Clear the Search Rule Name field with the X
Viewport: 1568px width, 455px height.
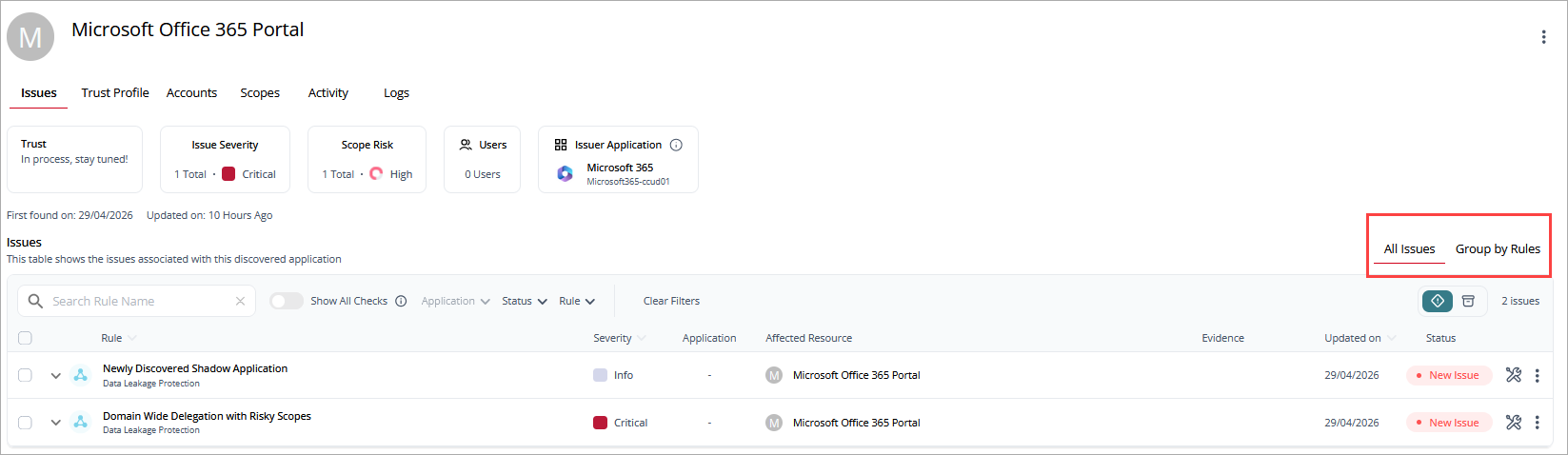[240, 301]
